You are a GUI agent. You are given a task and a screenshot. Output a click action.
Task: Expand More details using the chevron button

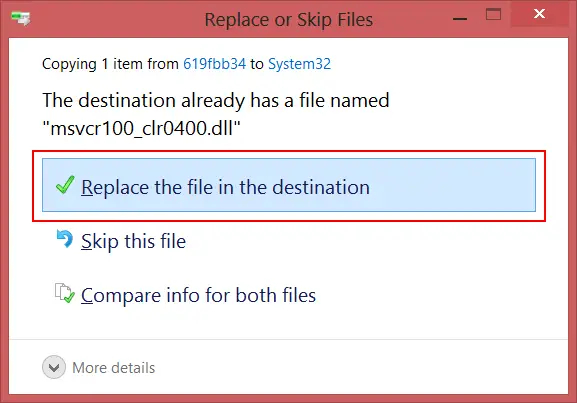point(54,367)
